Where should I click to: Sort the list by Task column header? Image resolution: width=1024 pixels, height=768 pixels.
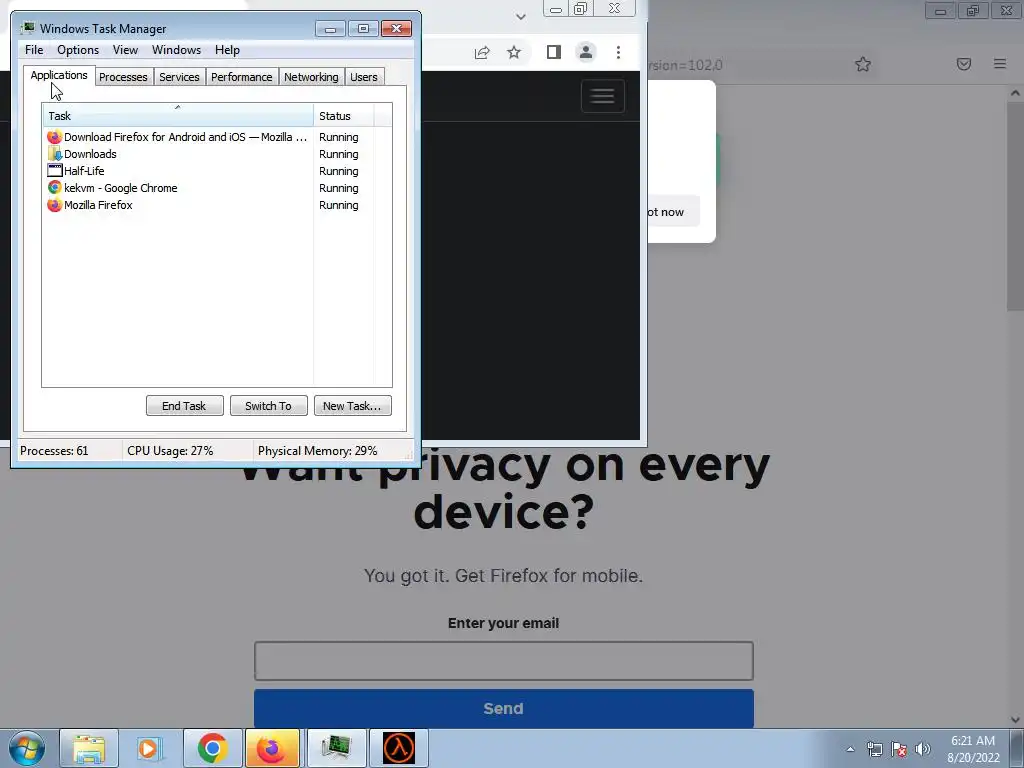(178, 116)
